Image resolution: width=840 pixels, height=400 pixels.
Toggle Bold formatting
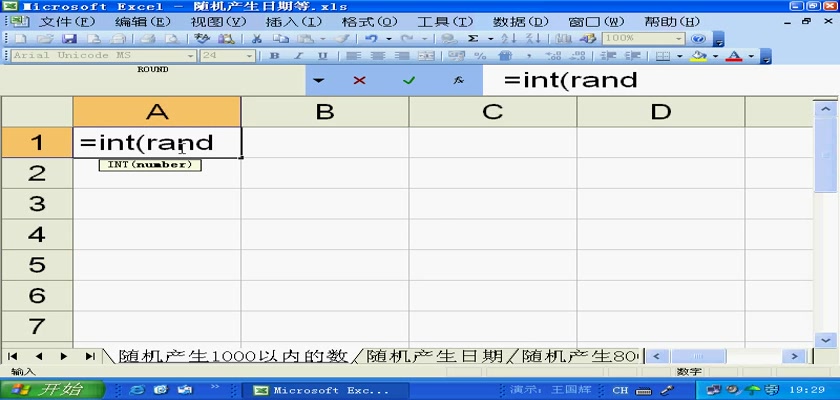(273, 56)
